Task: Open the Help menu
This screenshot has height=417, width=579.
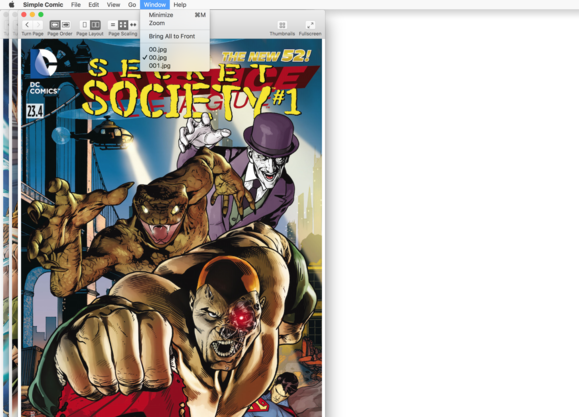Action: coord(180,4)
